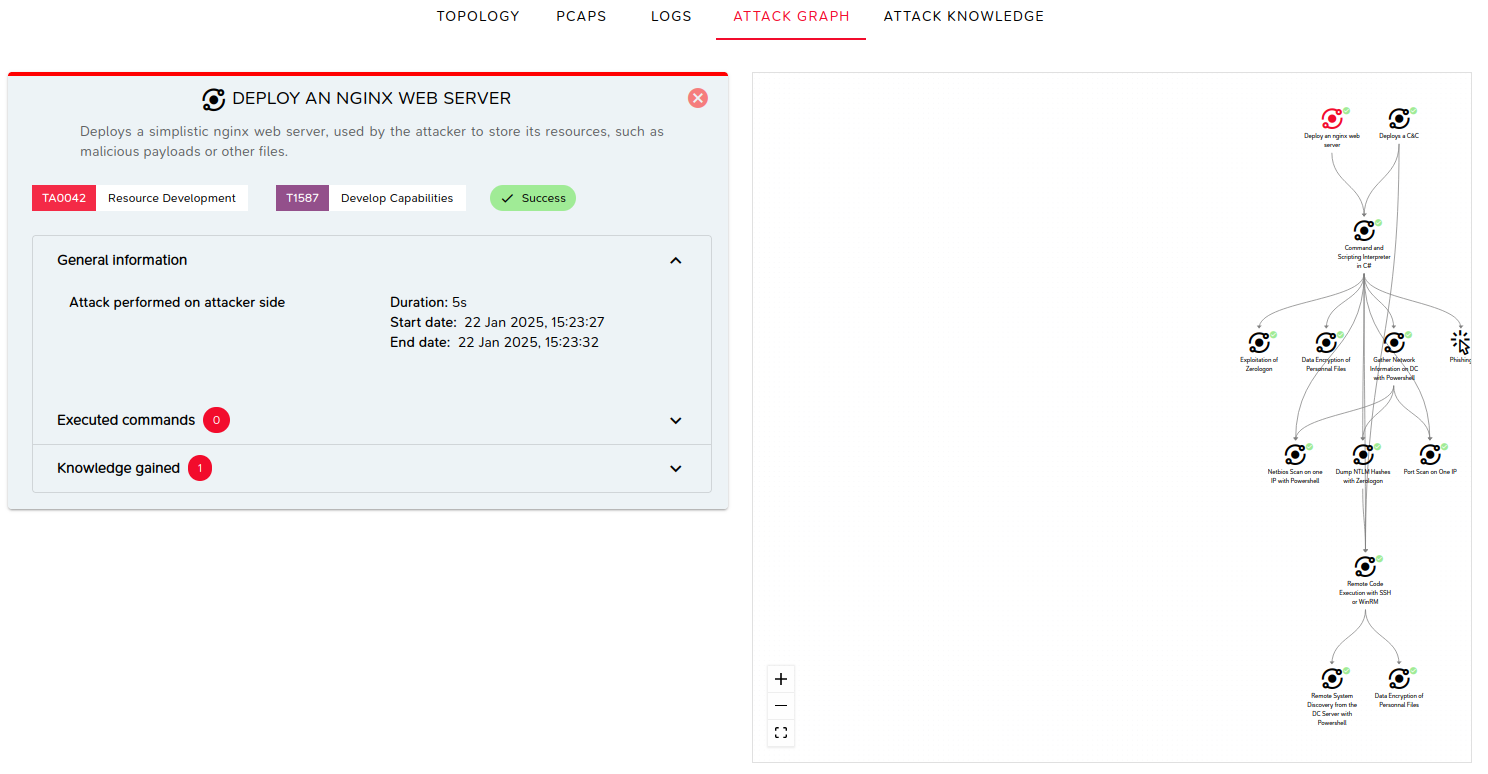1488x774 pixels.
Task: Open the Command and Scripting Interpreter node
Action: [1364, 231]
